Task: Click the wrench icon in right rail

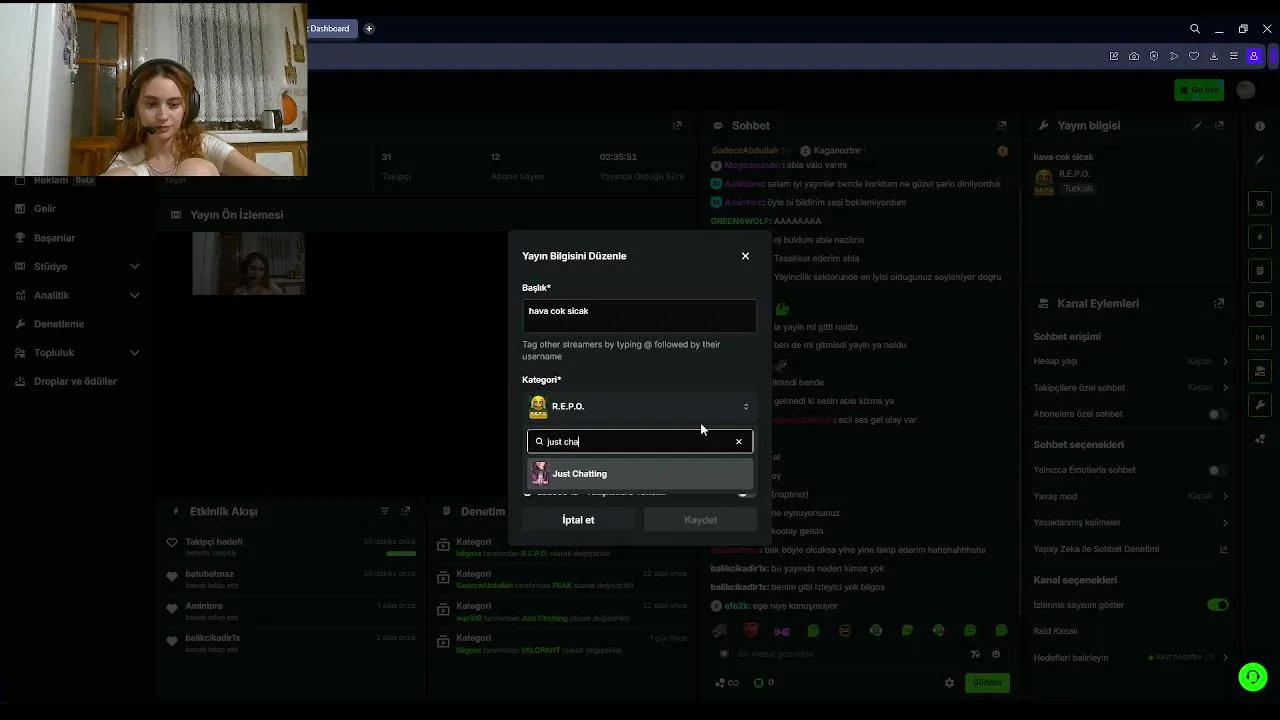Action: tap(1260, 405)
